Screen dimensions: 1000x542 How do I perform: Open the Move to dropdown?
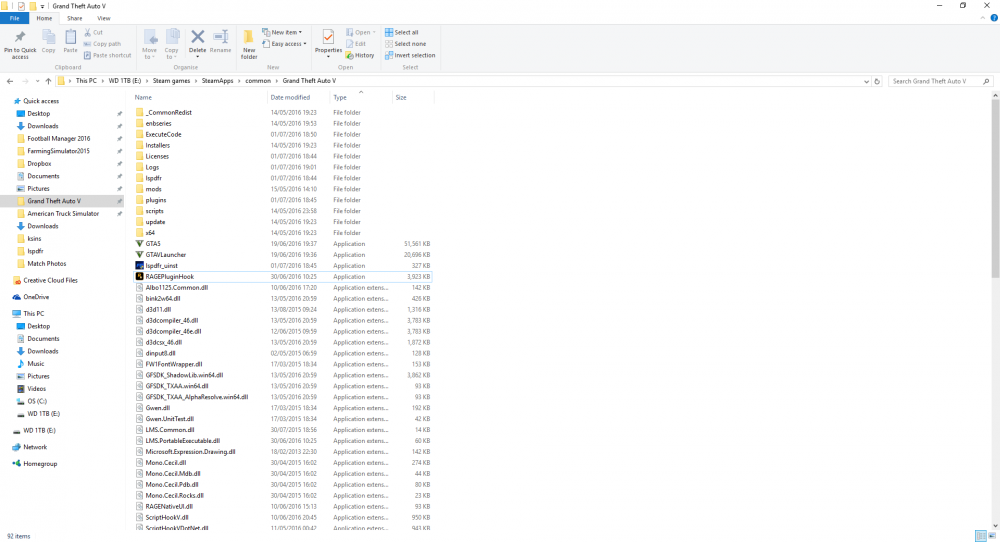[x=149, y=44]
